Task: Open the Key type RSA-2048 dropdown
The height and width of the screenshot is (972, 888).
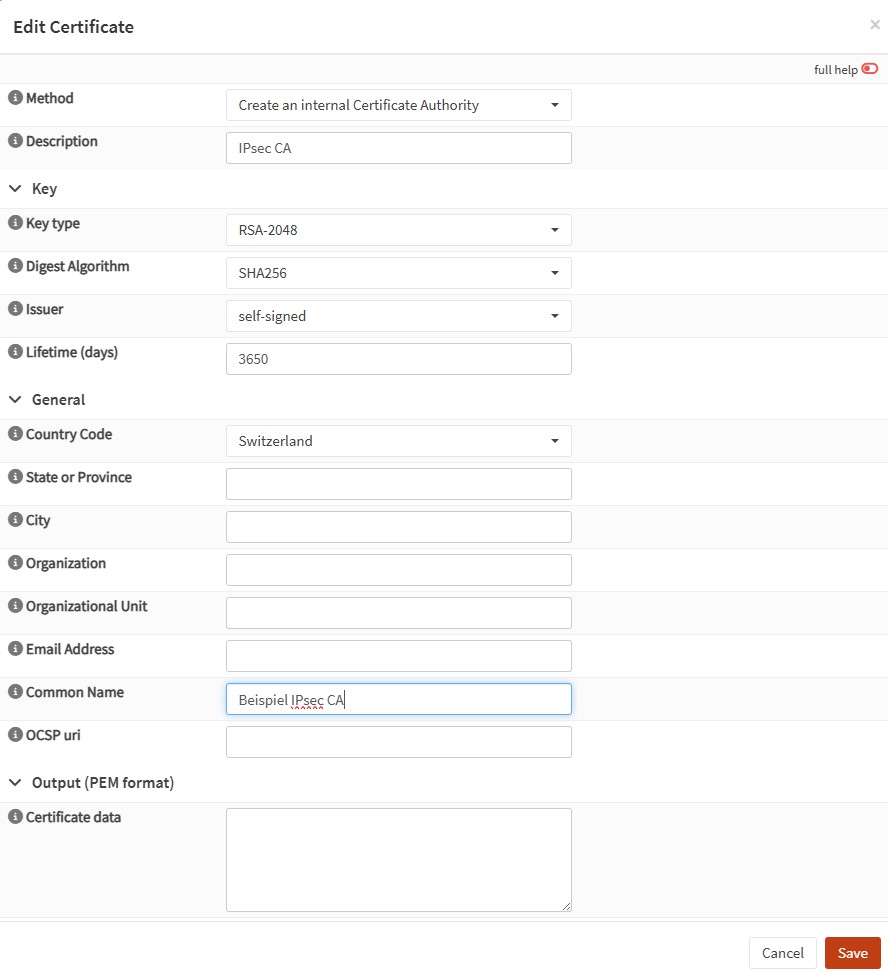Action: (398, 230)
